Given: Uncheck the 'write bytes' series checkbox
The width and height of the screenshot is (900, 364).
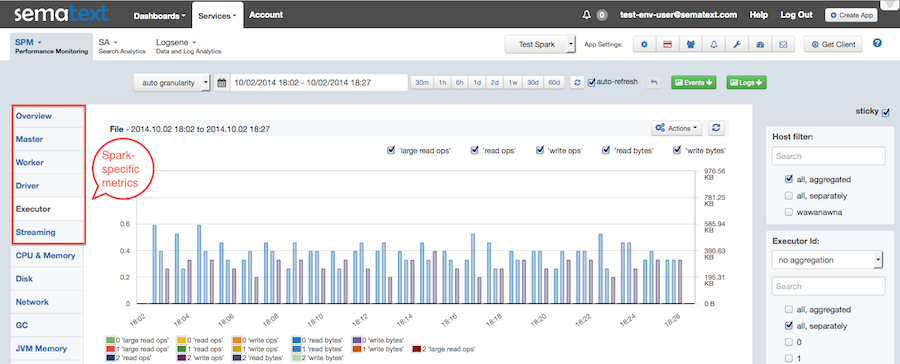Looking at the screenshot, I should (677, 150).
